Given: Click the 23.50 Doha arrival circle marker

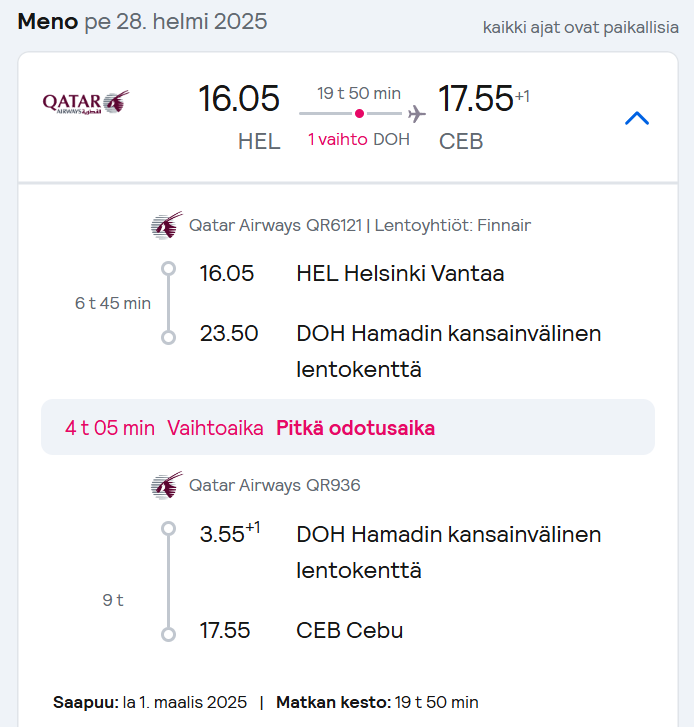Looking at the screenshot, I should [168, 337].
